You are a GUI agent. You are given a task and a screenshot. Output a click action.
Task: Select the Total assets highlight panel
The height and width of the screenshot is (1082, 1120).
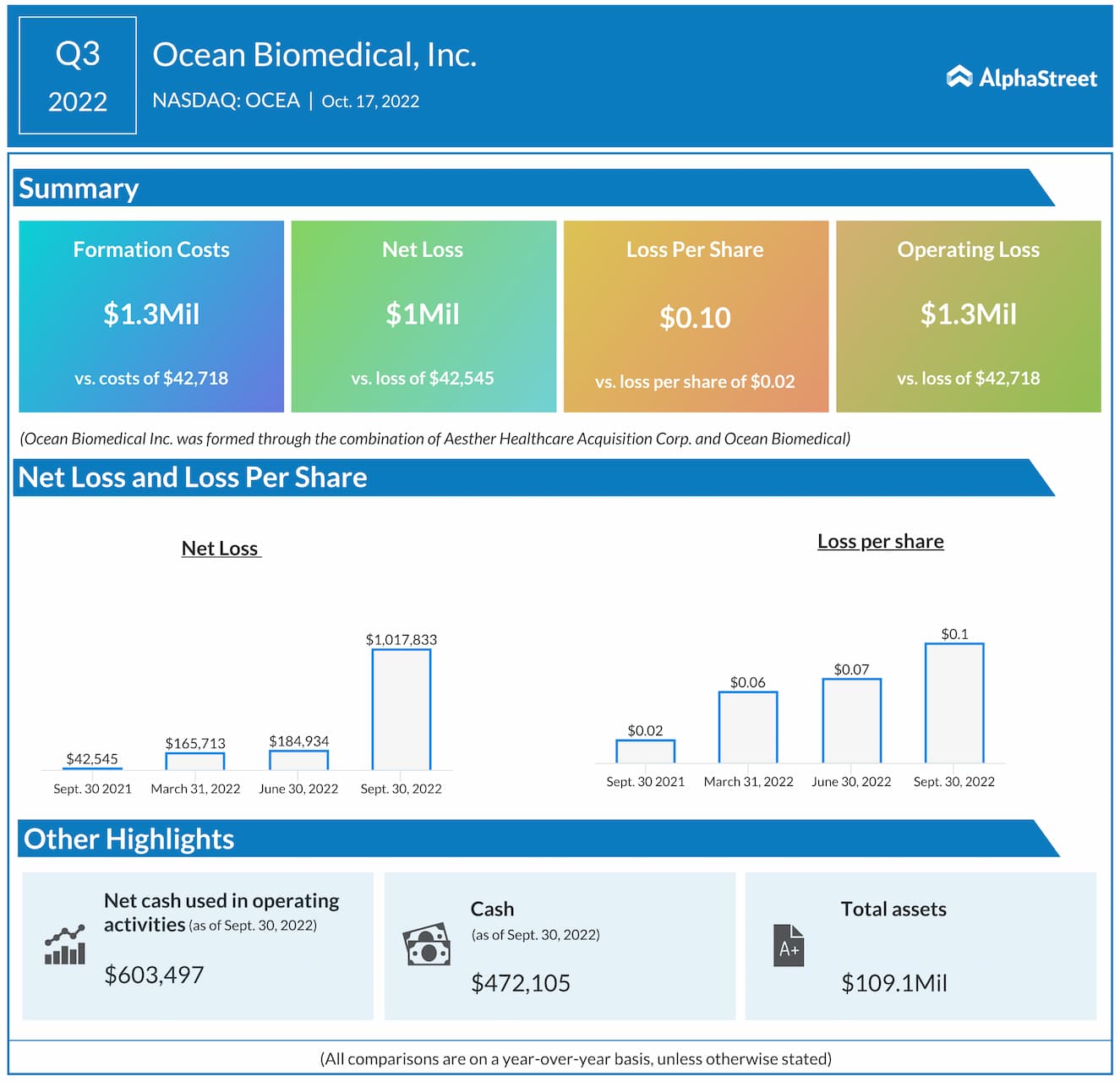click(x=921, y=946)
